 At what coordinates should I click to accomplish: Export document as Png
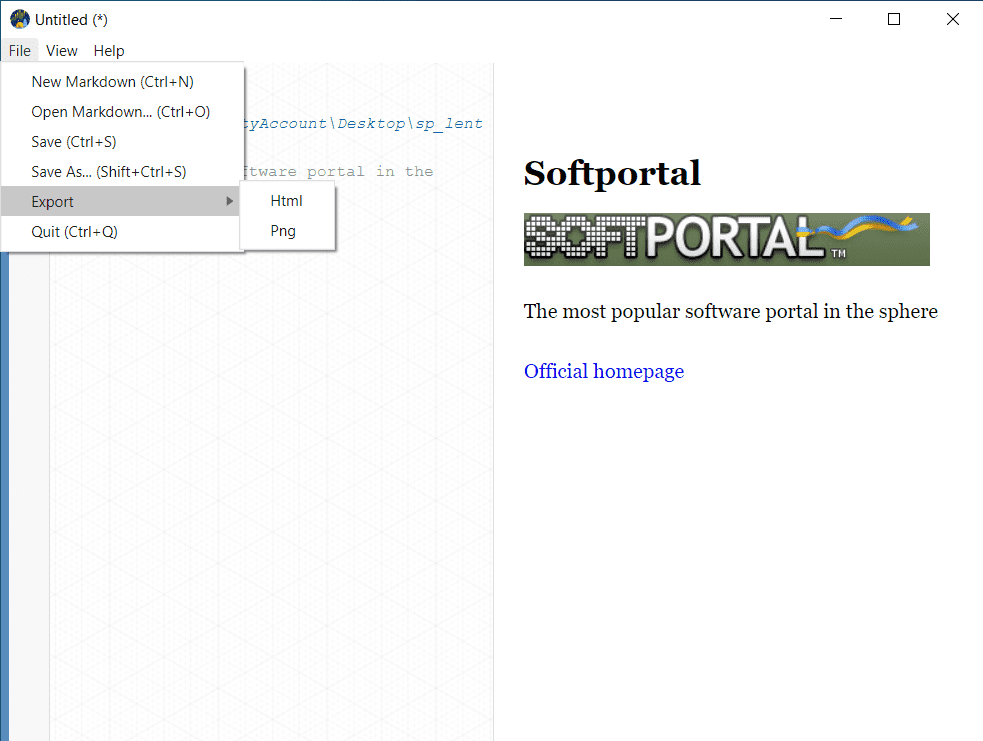tap(287, 231)
